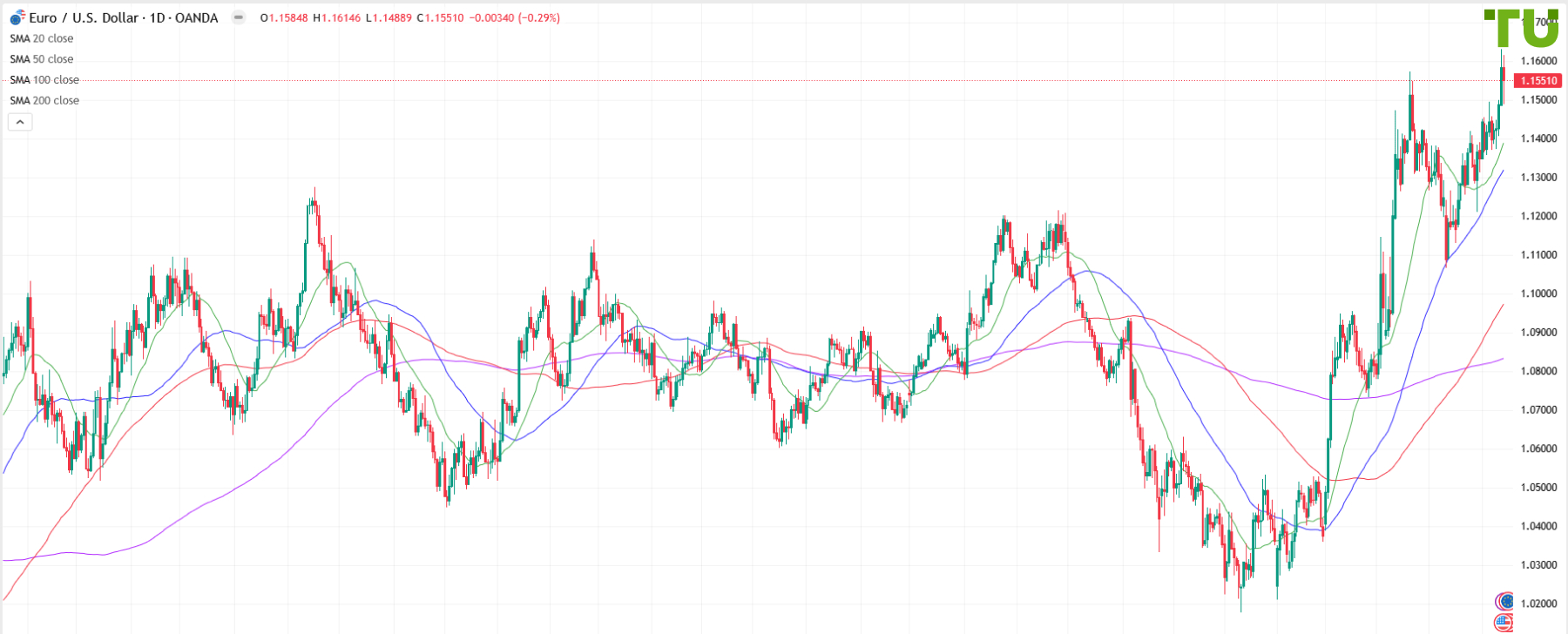Select the SMA 100 close indicator legend
The height and width of the screenshot is (634, 1568).
[x=44, y=80]
